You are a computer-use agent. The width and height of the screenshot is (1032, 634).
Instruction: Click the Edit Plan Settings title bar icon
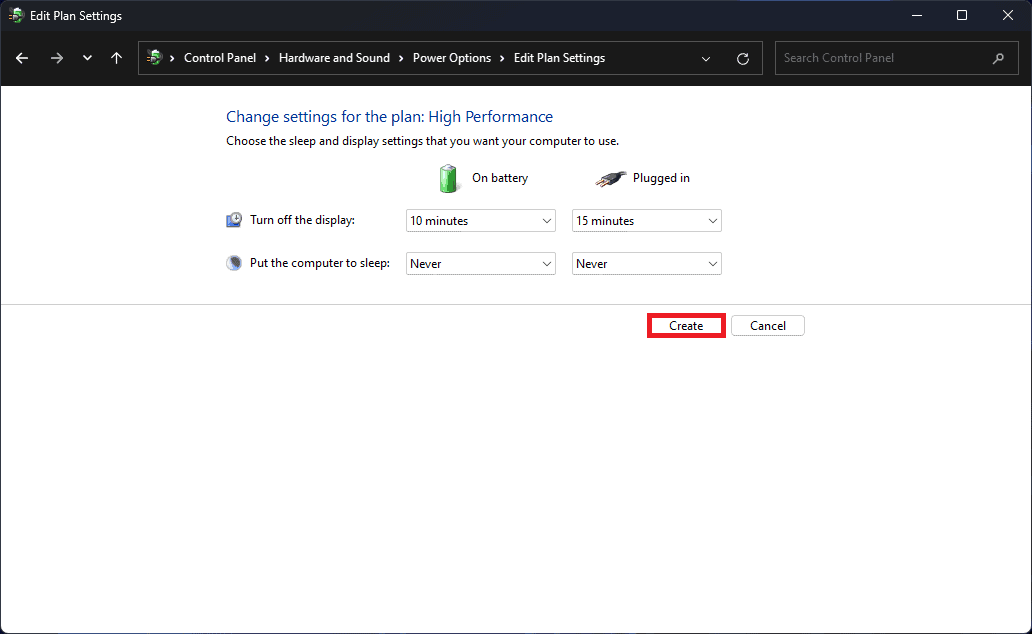coord(16,16)
